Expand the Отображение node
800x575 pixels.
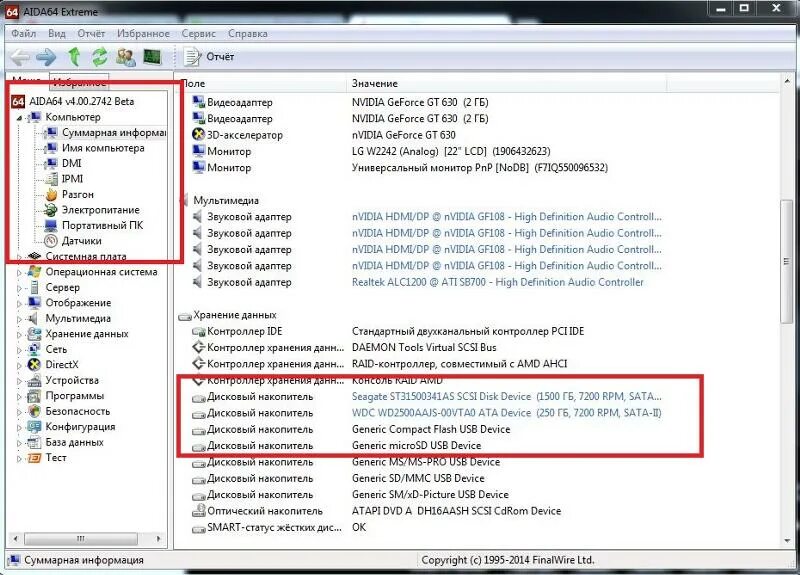point(19,304)
